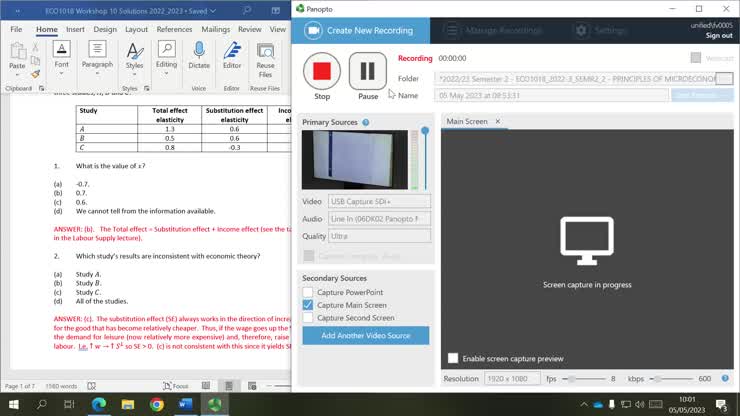Tick Enable screen capture preview
The height and width of the screenshot is (416, 740).
point(454,358)
